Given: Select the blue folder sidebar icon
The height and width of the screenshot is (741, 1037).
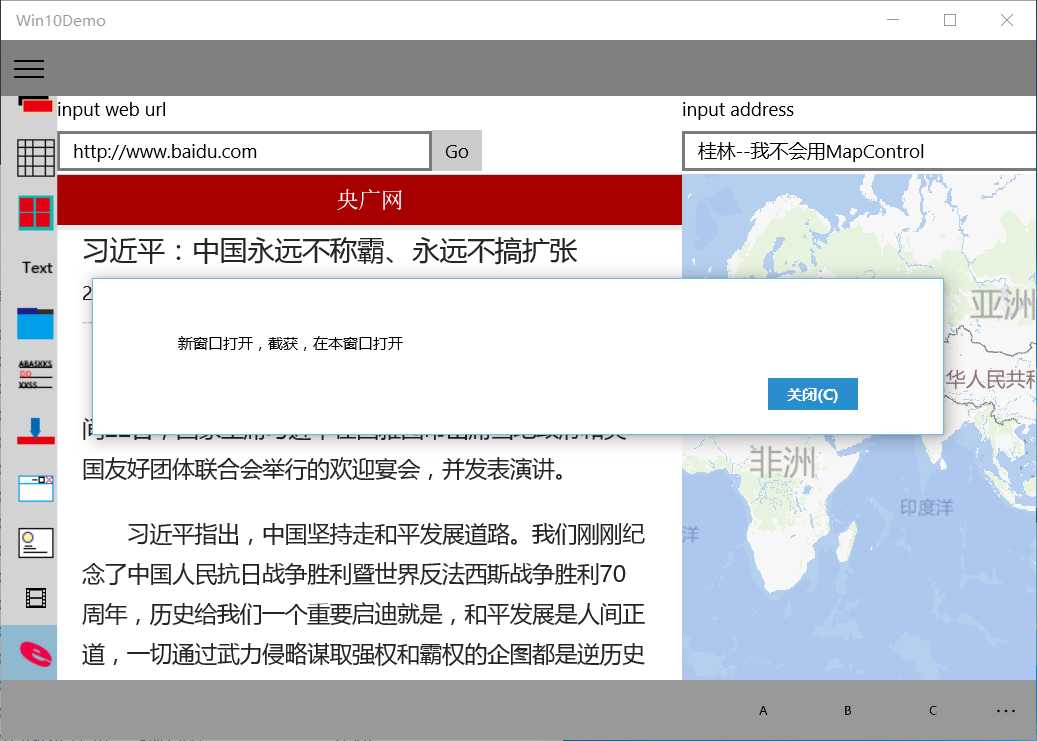Looking at the screenshot, I should pyautogui.click(x=36, y=324).
